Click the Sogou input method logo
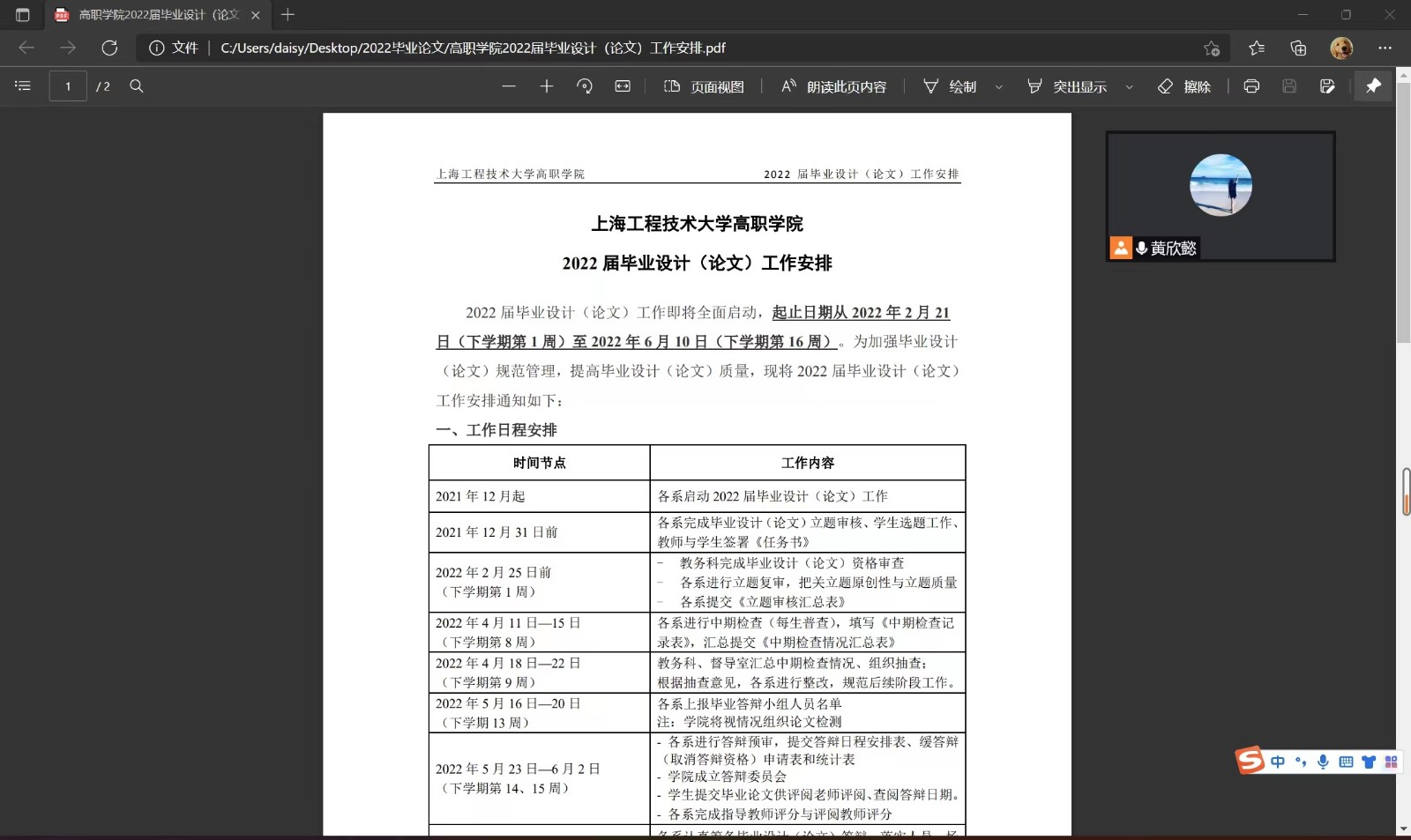The width and height of the screenshot is (1411, 840). (1250, 760)
